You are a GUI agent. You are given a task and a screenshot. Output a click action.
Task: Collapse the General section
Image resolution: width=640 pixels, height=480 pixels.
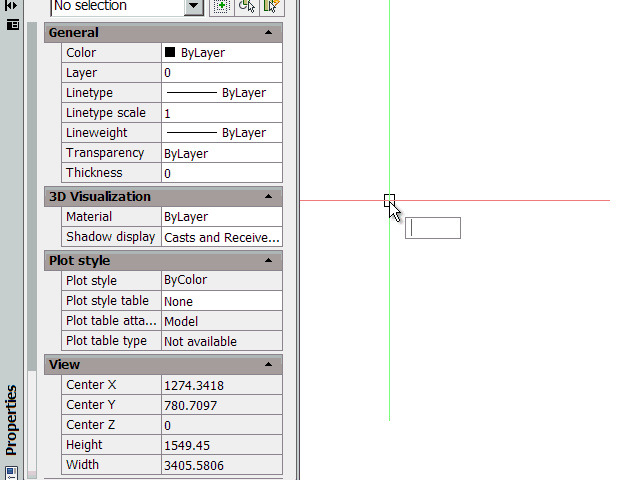[268, 33]
